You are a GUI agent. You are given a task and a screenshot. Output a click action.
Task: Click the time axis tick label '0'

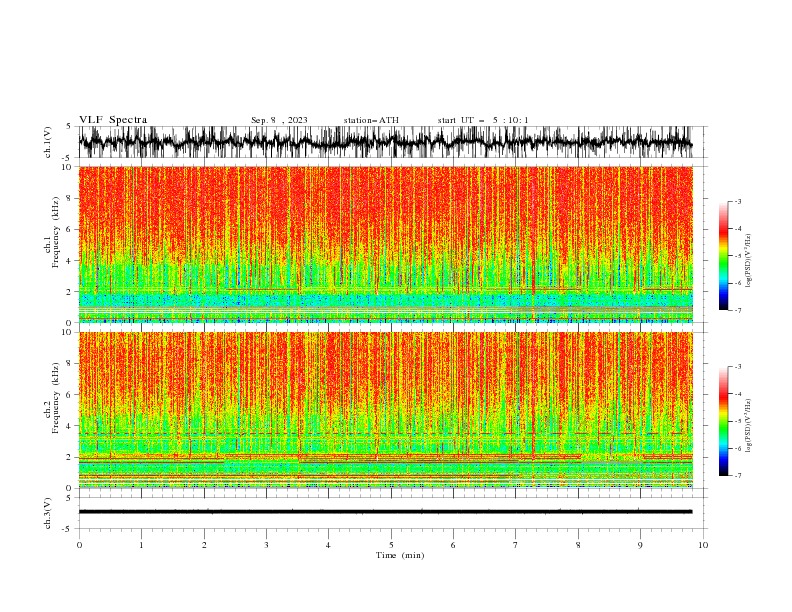79,545
